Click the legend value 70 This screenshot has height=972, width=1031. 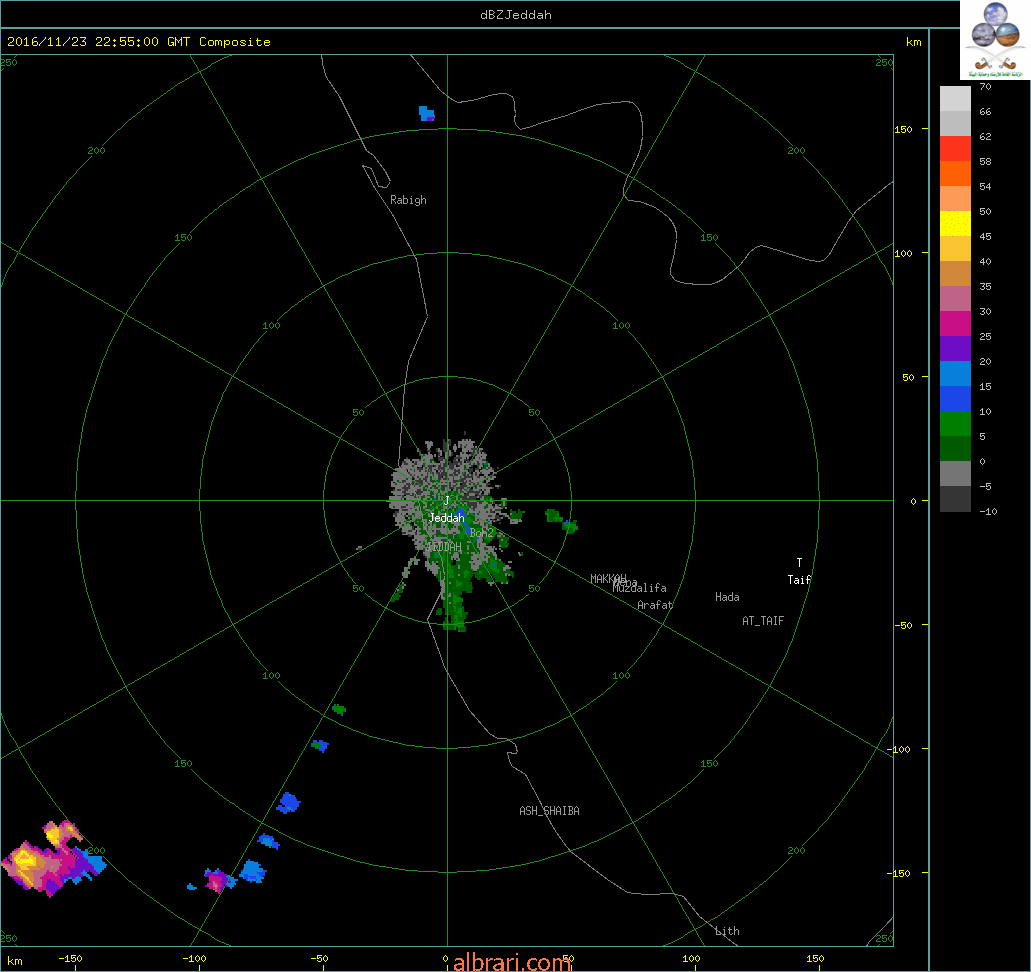pyautogui.click(x=985, y=86)
